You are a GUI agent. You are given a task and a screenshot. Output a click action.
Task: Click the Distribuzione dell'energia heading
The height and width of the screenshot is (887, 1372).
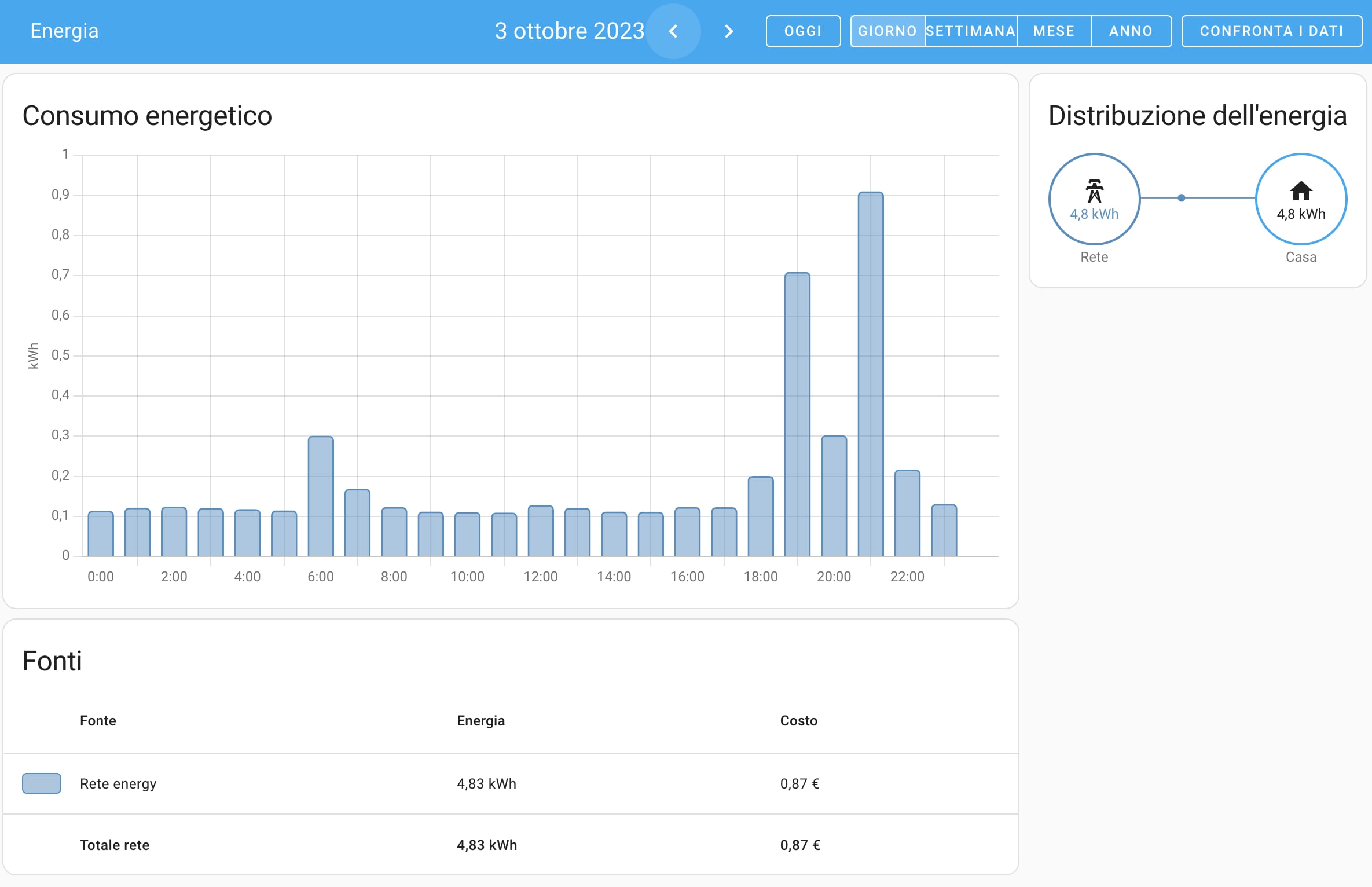(x=1197, y=116)
